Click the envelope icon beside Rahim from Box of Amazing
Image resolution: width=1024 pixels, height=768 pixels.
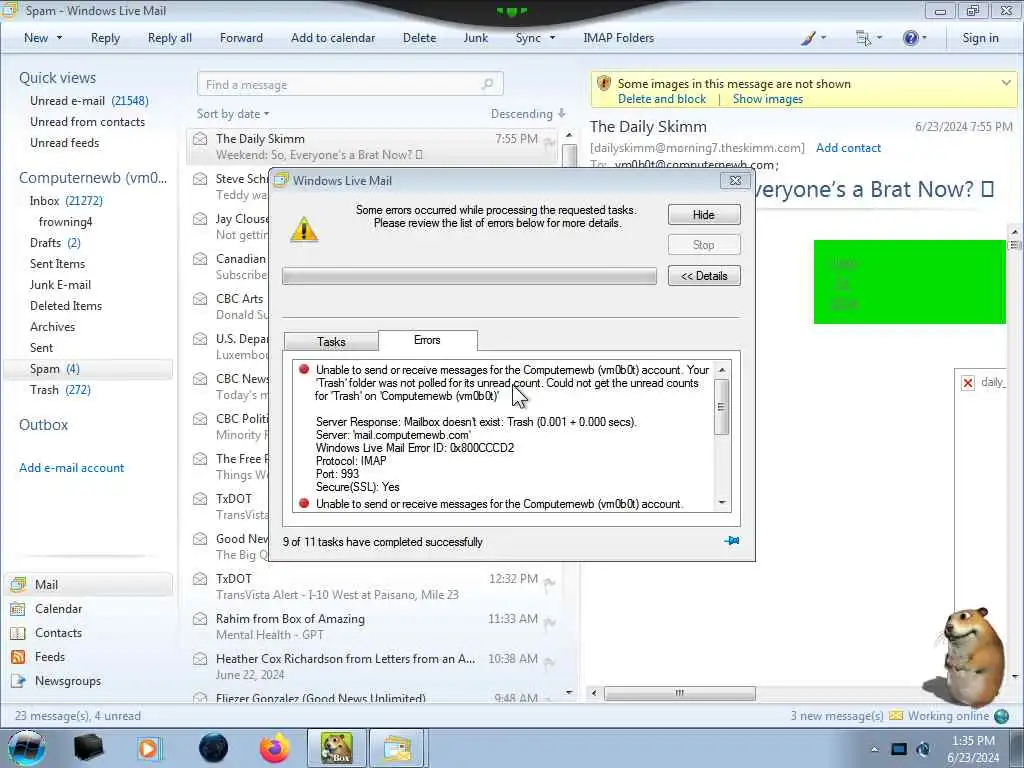pos(200,619)
